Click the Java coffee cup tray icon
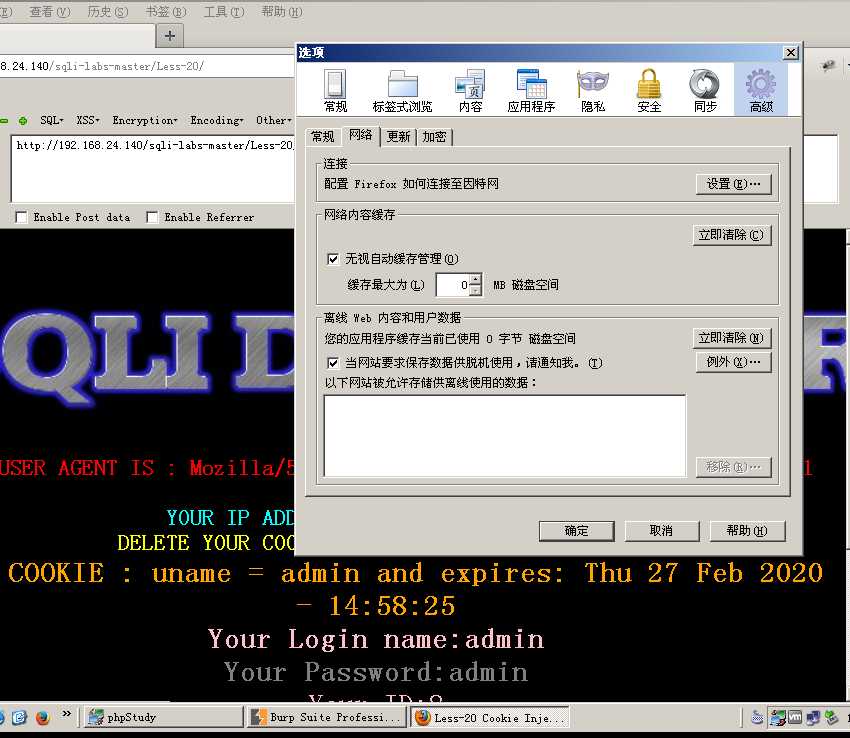The image size is (850, 738). pyautogui.click(x=757, y=717)
